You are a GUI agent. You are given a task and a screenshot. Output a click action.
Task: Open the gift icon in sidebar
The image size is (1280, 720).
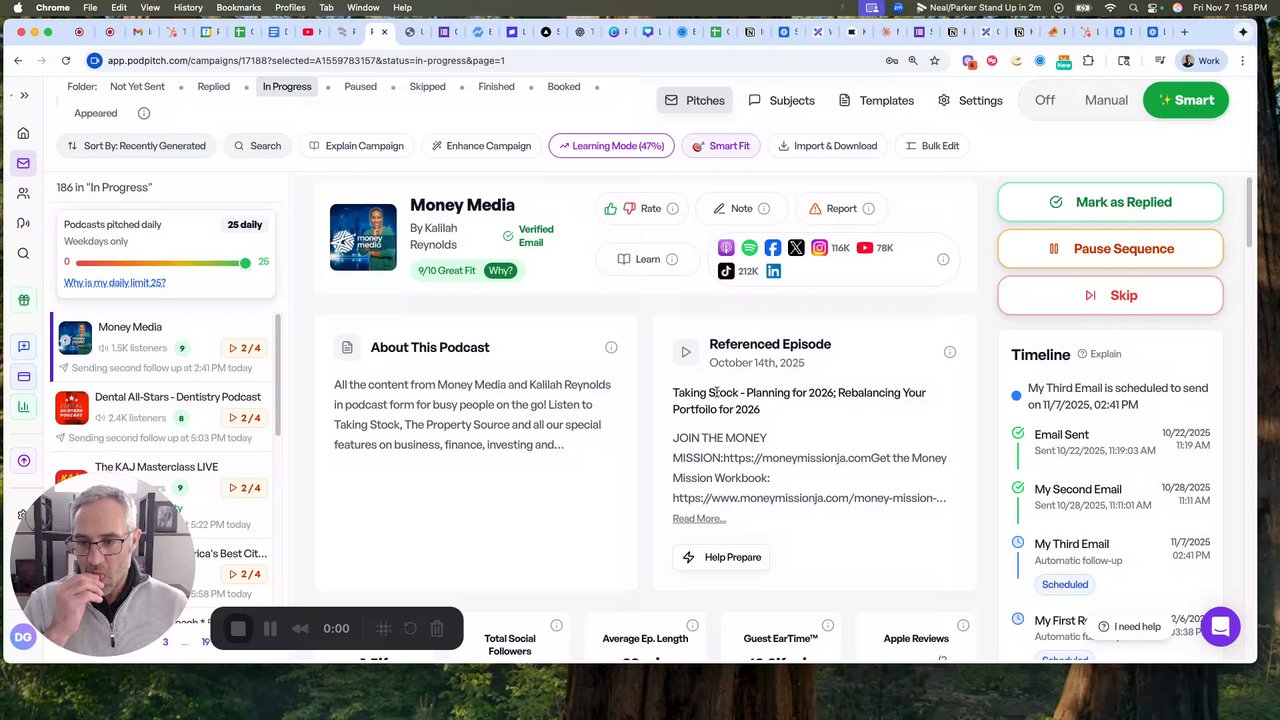(x=23, y=300)
